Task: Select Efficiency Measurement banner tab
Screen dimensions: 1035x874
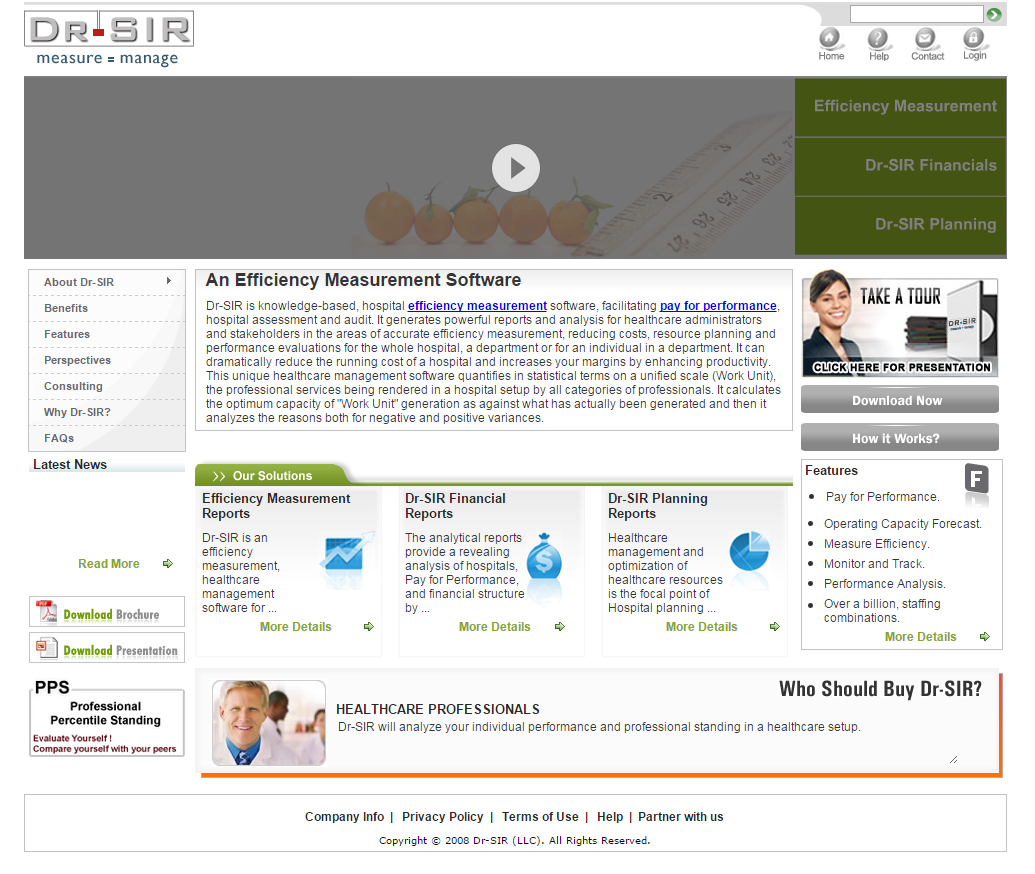Action: (900, 107)
